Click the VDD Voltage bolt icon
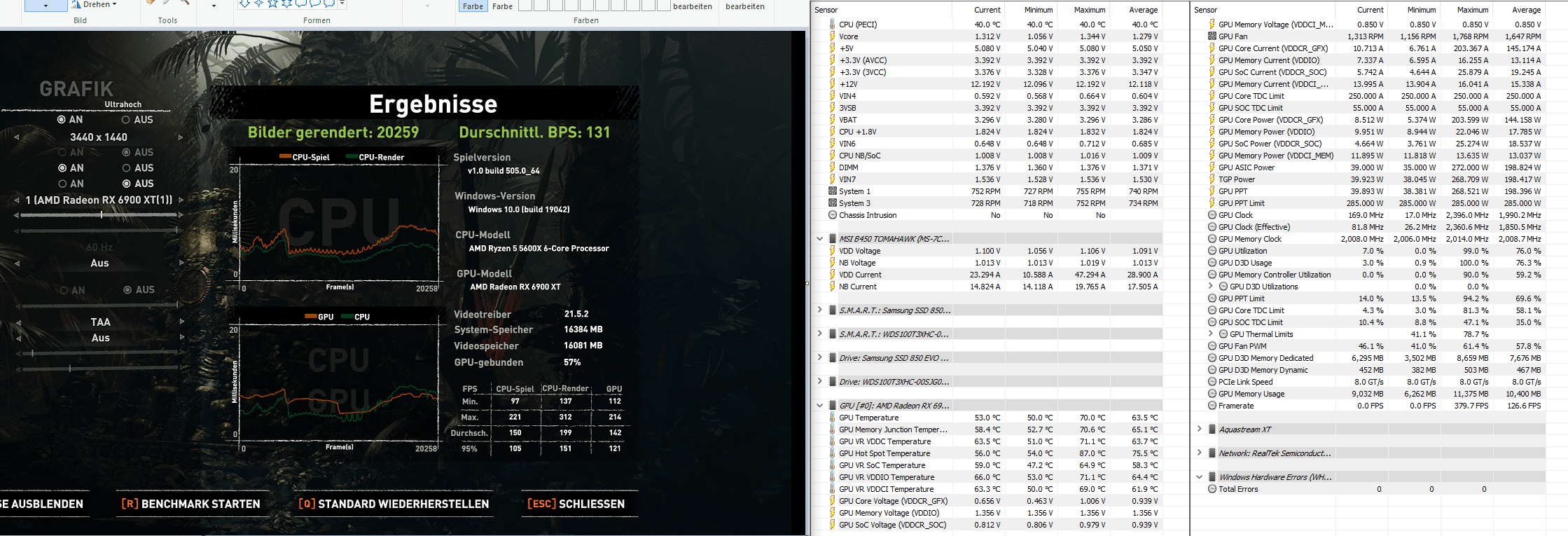This screenshot has width=1568, height=536. 832,251
